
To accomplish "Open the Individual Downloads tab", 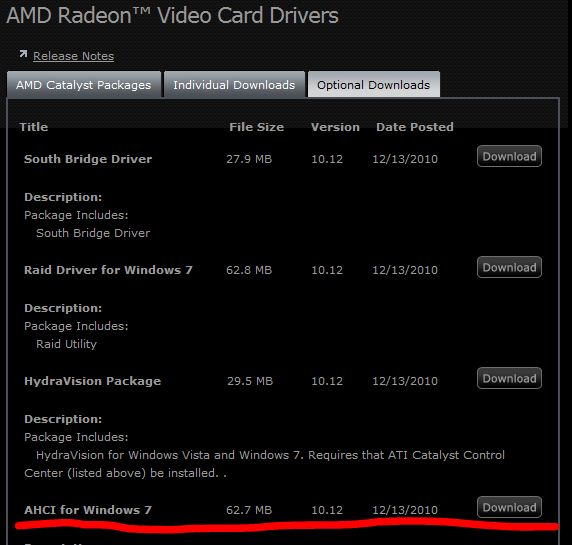I will 234,85.
